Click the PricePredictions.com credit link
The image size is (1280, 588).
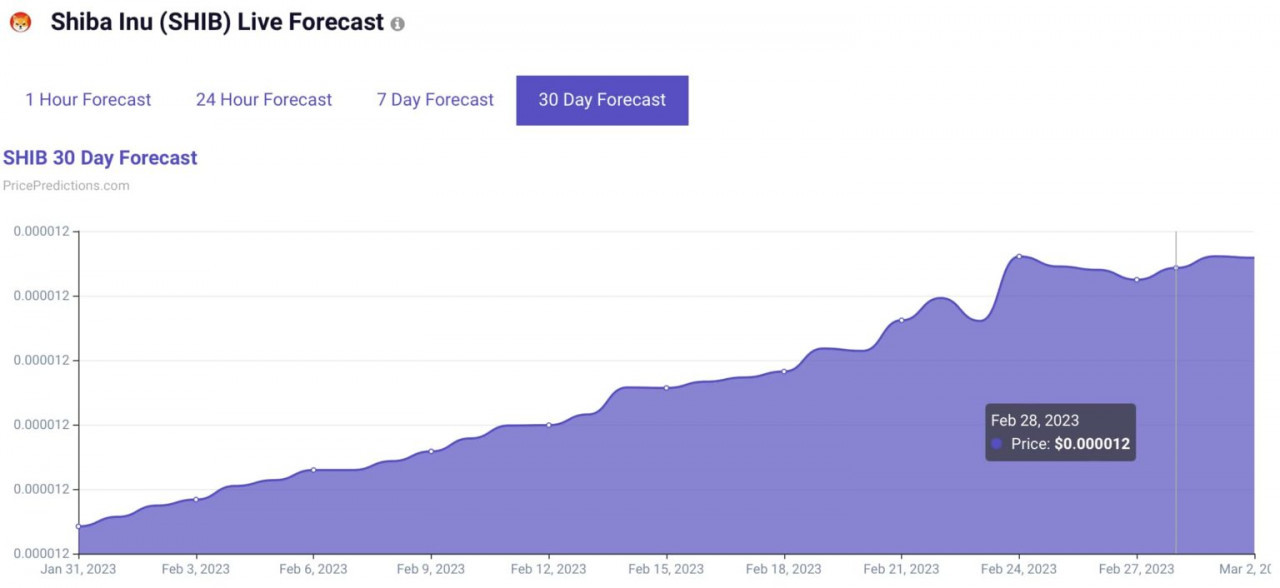(66, 185)
